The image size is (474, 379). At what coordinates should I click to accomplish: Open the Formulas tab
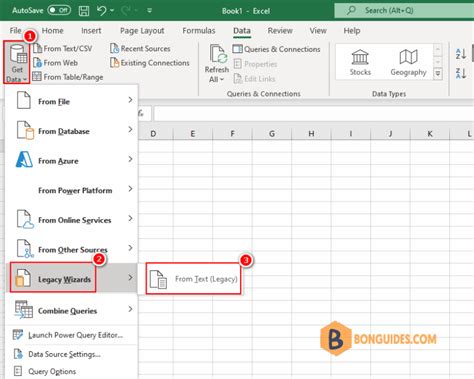(199, 30)
